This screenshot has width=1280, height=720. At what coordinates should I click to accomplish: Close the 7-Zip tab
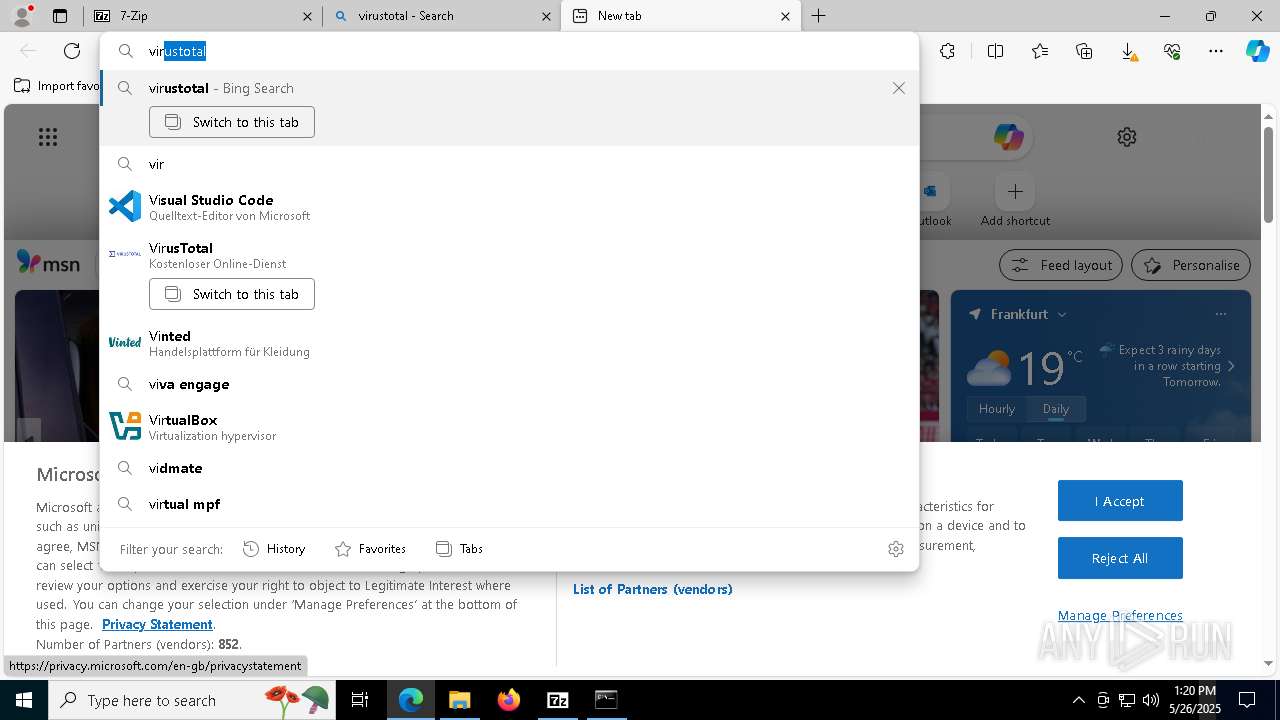(308, 16)
